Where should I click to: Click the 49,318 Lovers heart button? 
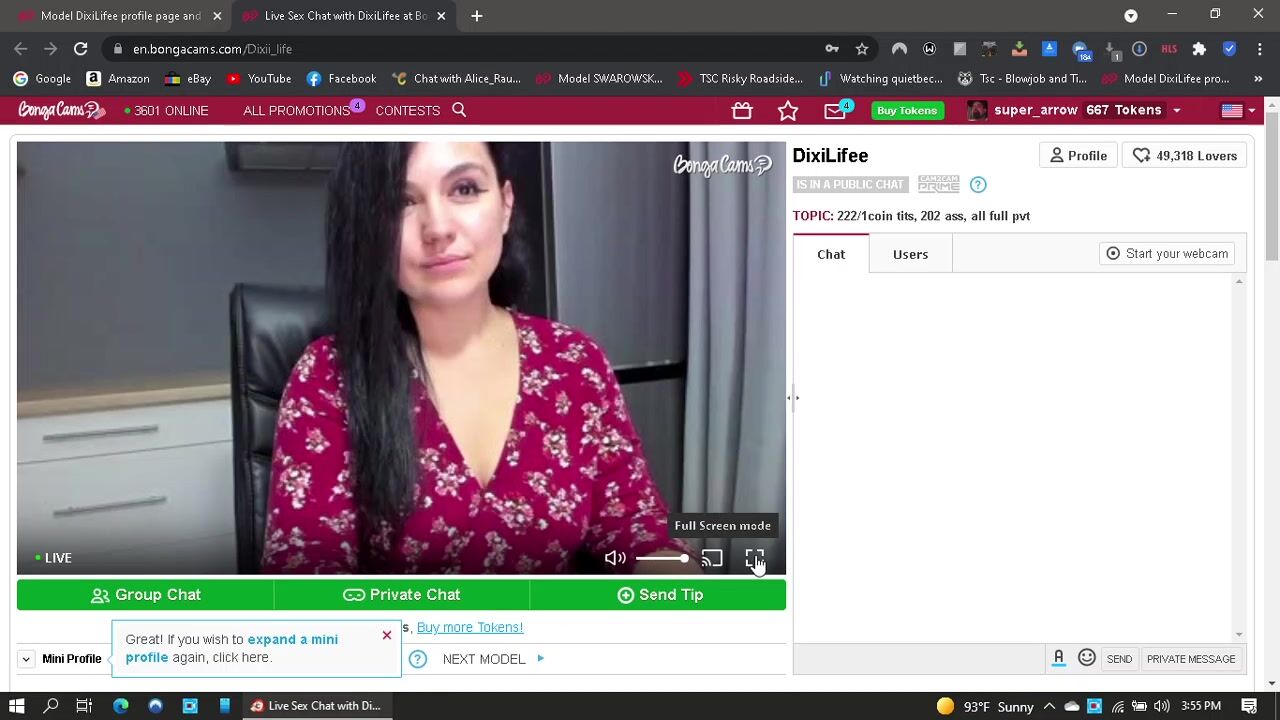1185,156
